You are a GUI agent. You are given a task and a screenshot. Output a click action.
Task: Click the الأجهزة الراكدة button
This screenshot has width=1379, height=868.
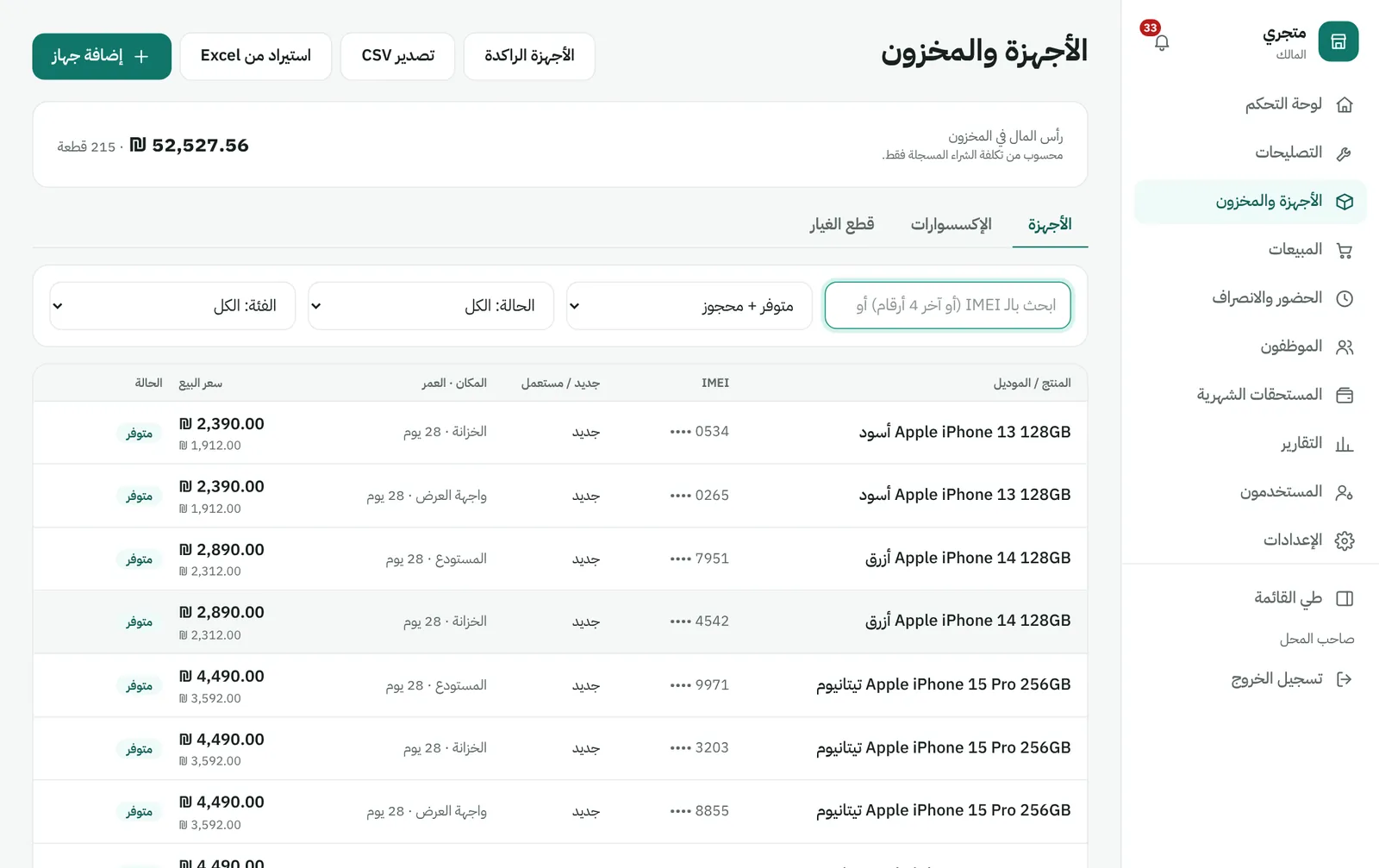coord(529,56)
